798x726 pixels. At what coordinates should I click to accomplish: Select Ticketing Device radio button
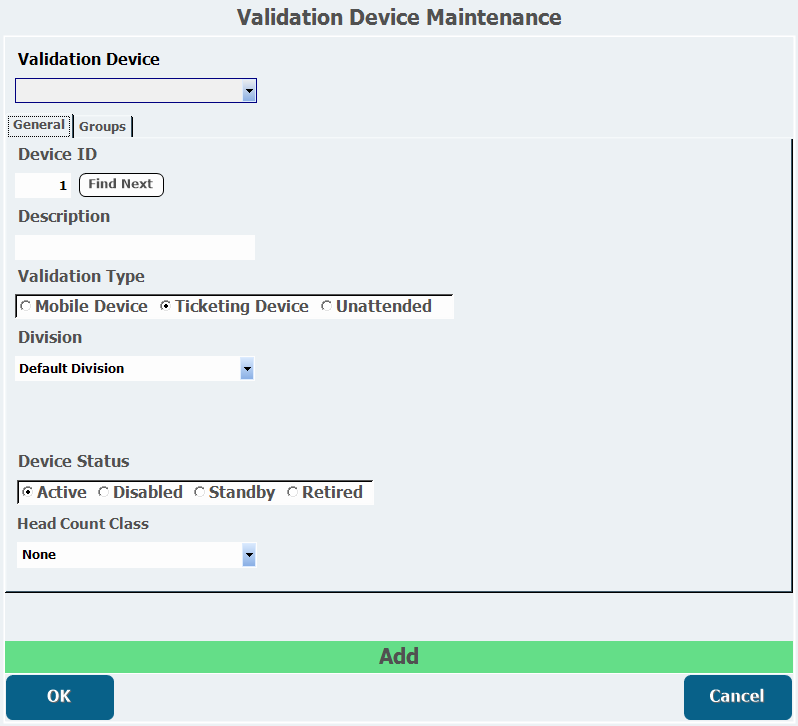(234, 306)
